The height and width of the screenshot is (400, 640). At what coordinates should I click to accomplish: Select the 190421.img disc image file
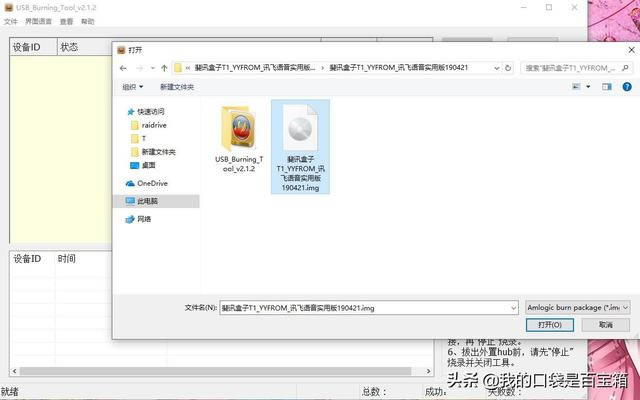(x=300, y=145)
